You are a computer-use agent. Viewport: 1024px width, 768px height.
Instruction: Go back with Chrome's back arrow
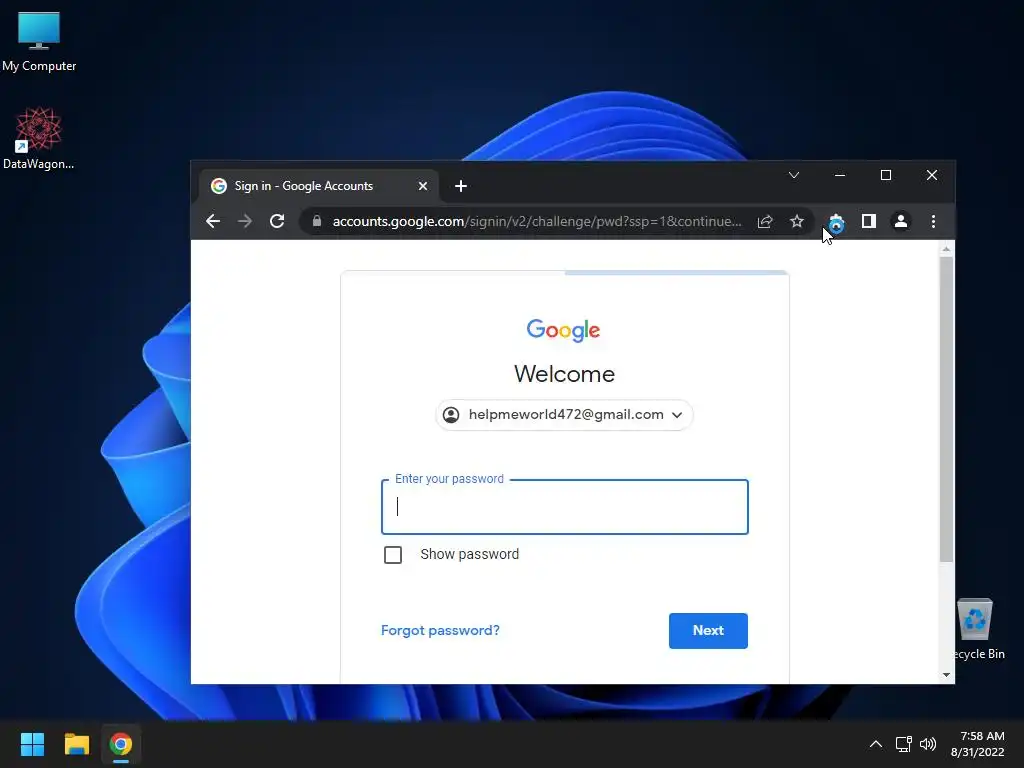pos(213,221)
